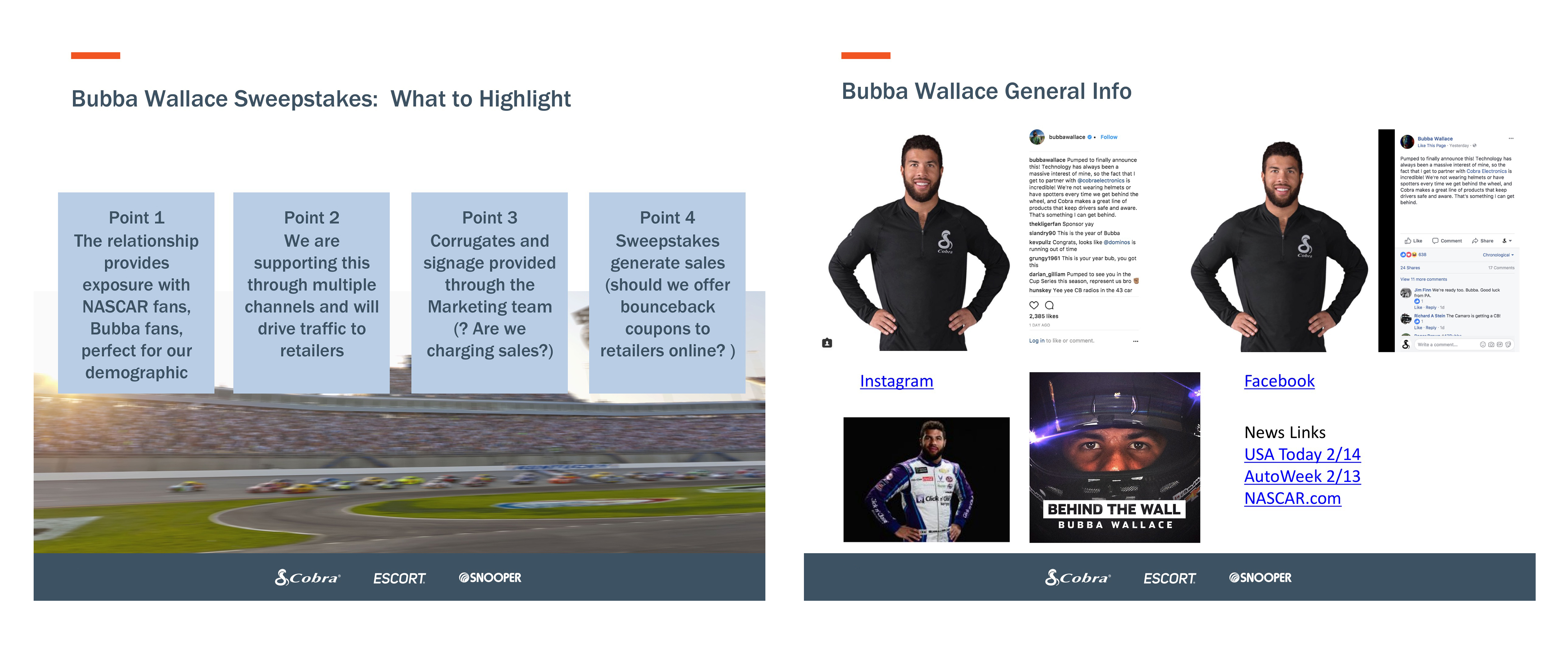Expand View 11 more comments
Viewport: 1568px width, 653px height.
tap(1423, 279)
